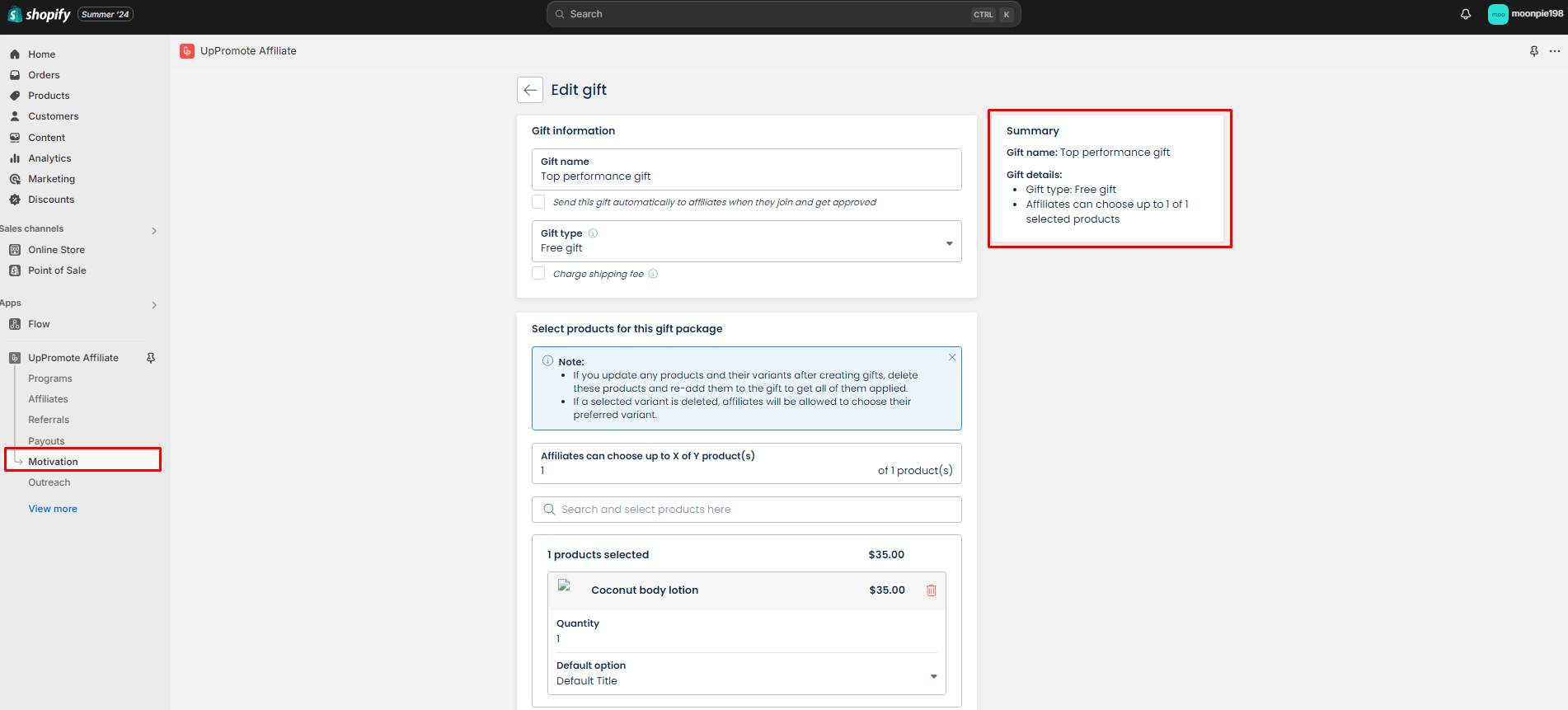Click the Content sidebar icon
Image resolution: width=1568 pixels, height=710 pixels.
(x=15, y=138)
